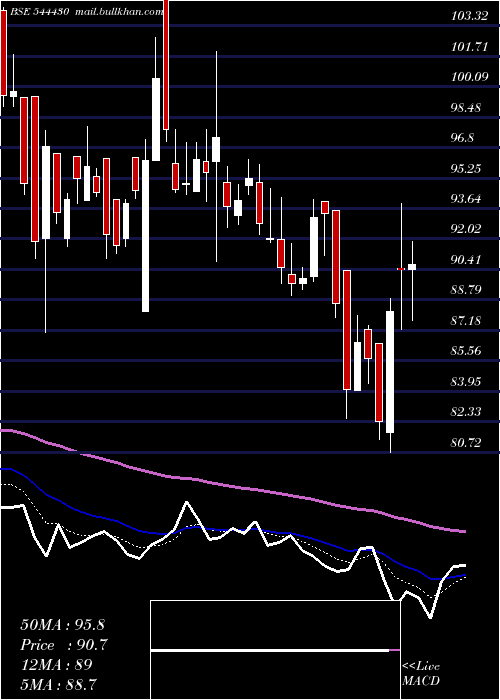This screenshot has height=700, width=500.
Task: Click the 100.09 price axis label
Action: coord(469,77)
